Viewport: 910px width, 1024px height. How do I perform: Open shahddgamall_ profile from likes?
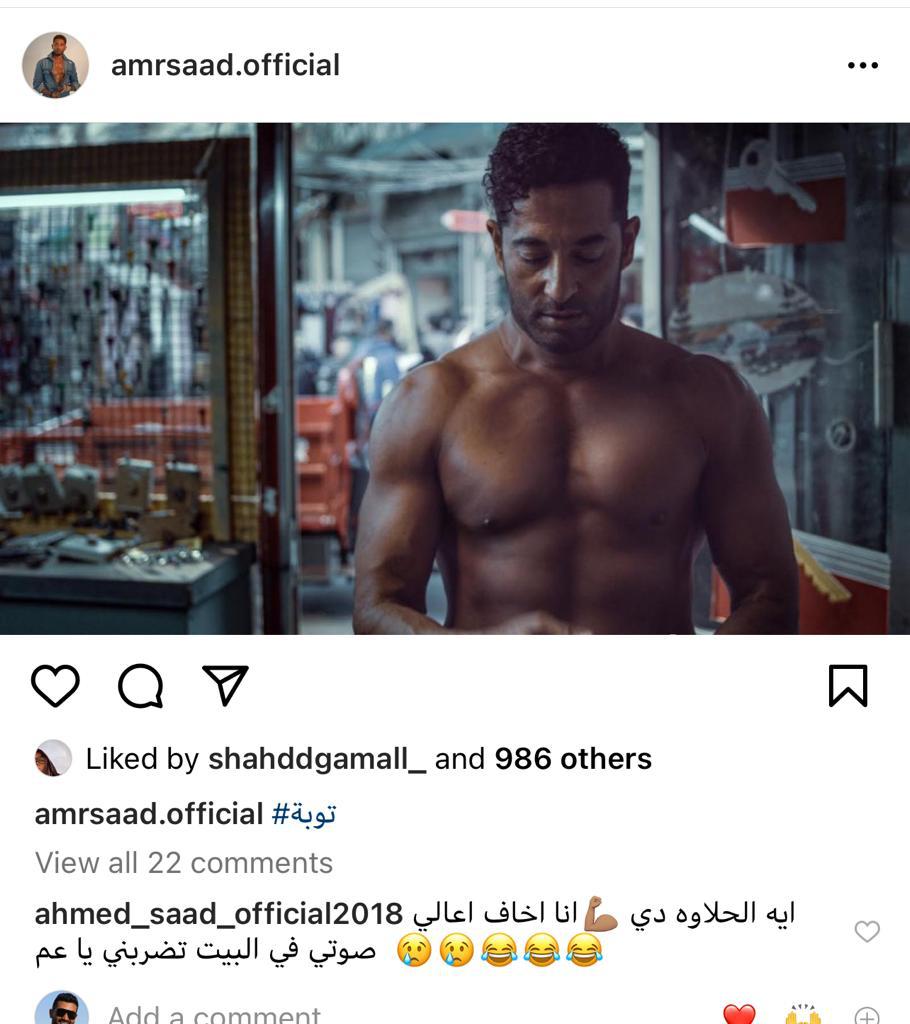point(317,759)
